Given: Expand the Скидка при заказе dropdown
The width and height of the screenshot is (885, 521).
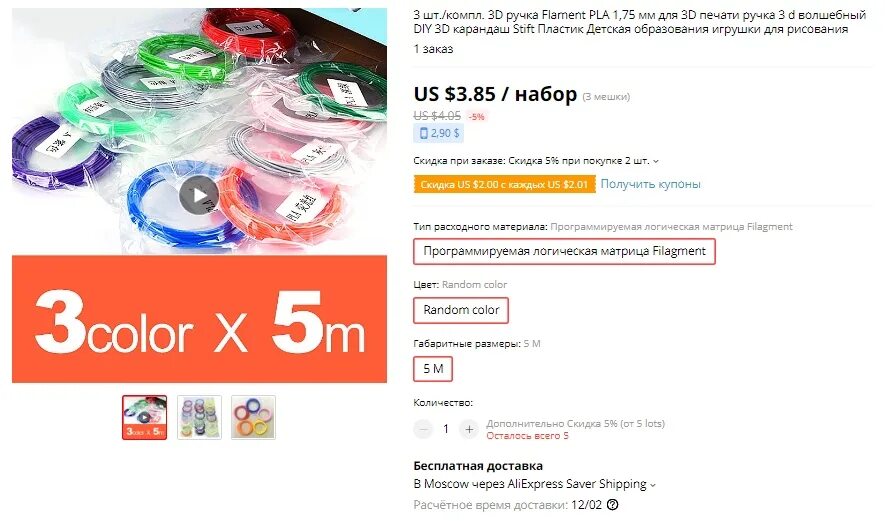Looking at the screenshot, I should click(656, 161).
